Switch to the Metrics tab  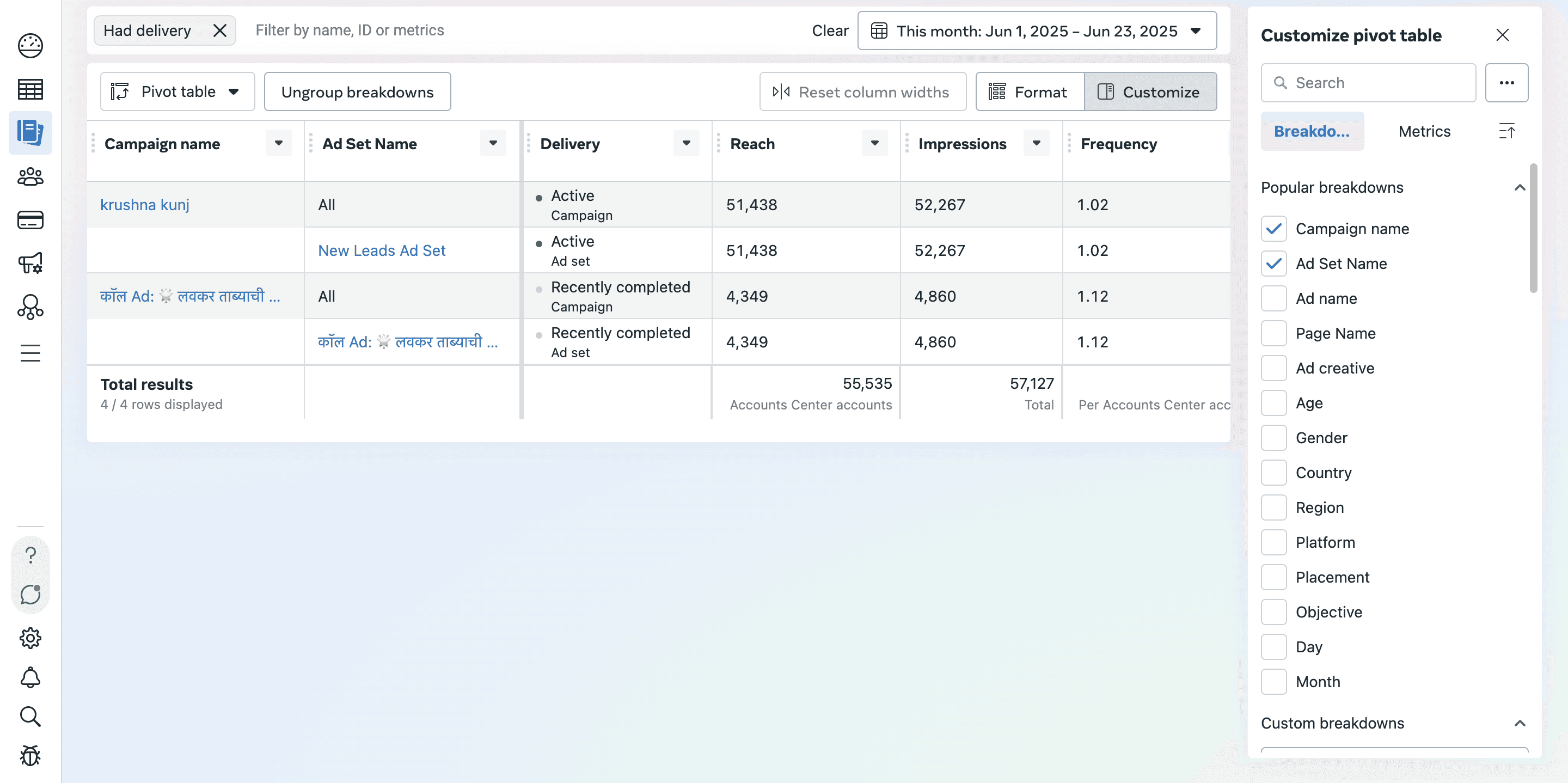(1424, 131)
